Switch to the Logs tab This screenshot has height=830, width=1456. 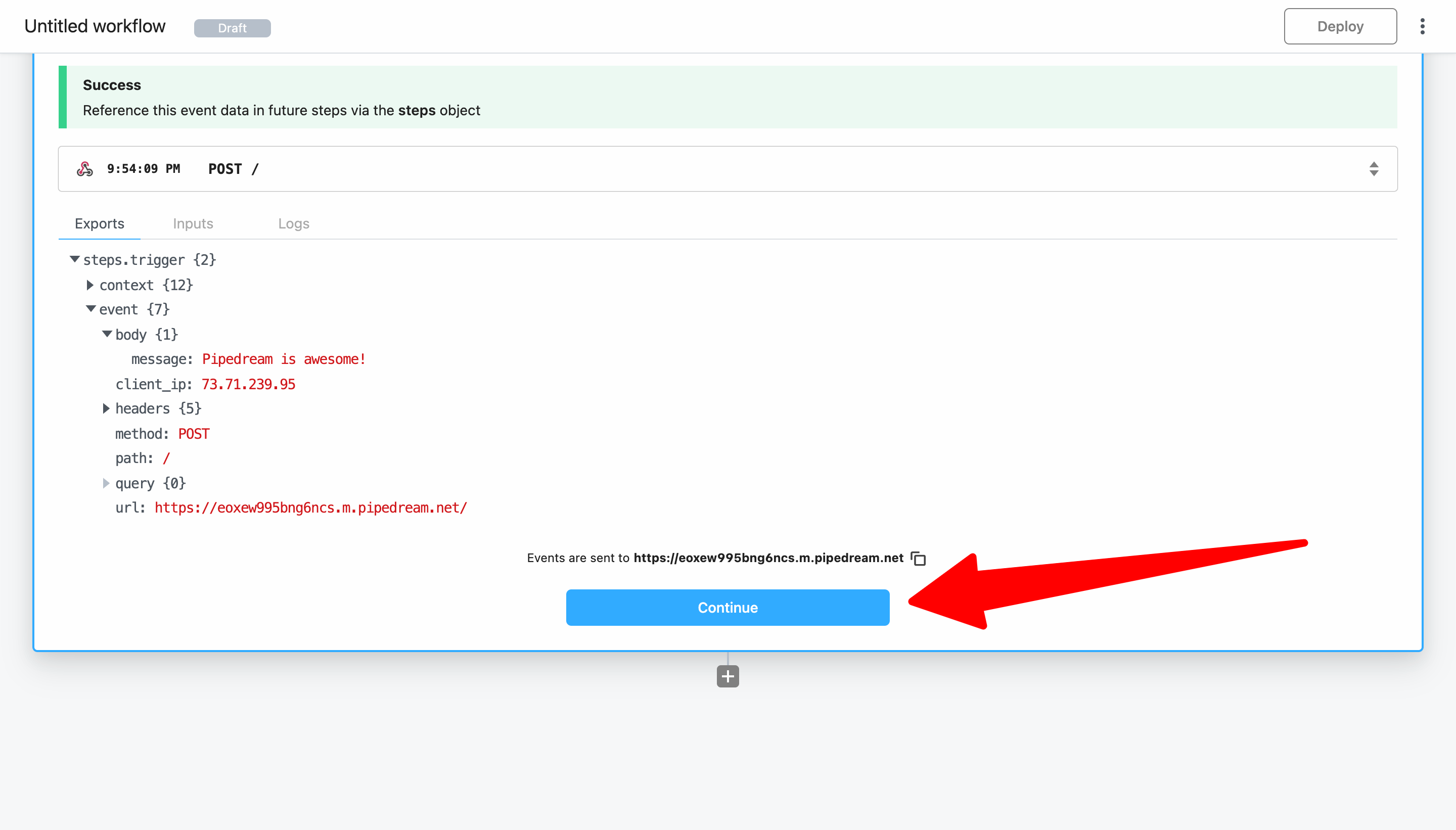(x=294, y=223)
